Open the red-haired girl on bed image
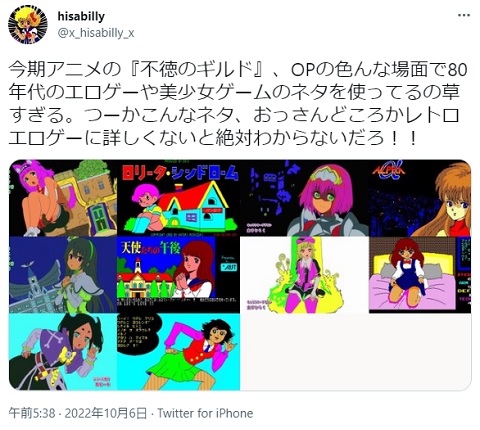This screenshot has height=430, width=480. coord(420,275)
